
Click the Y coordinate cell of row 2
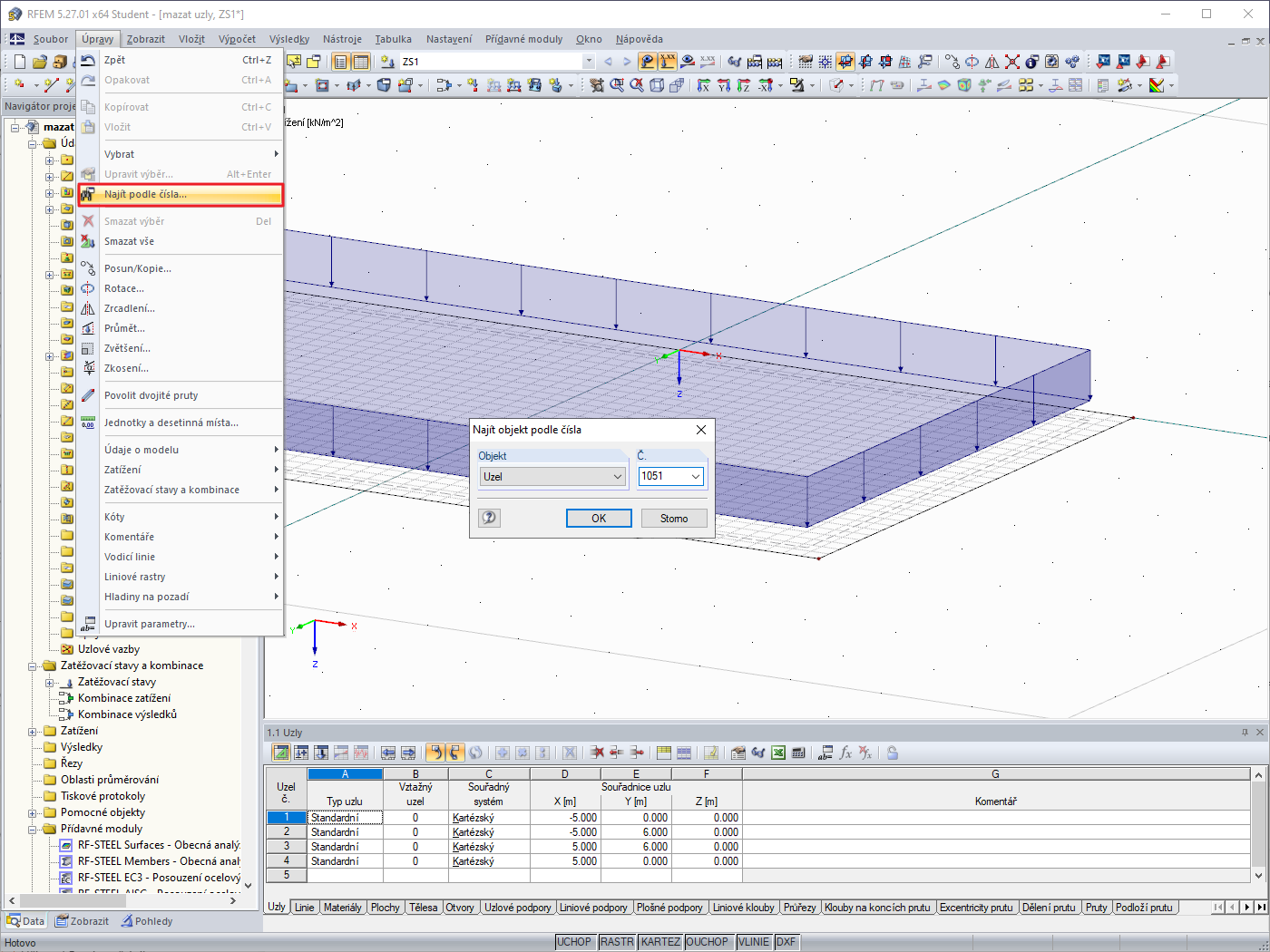636,832
